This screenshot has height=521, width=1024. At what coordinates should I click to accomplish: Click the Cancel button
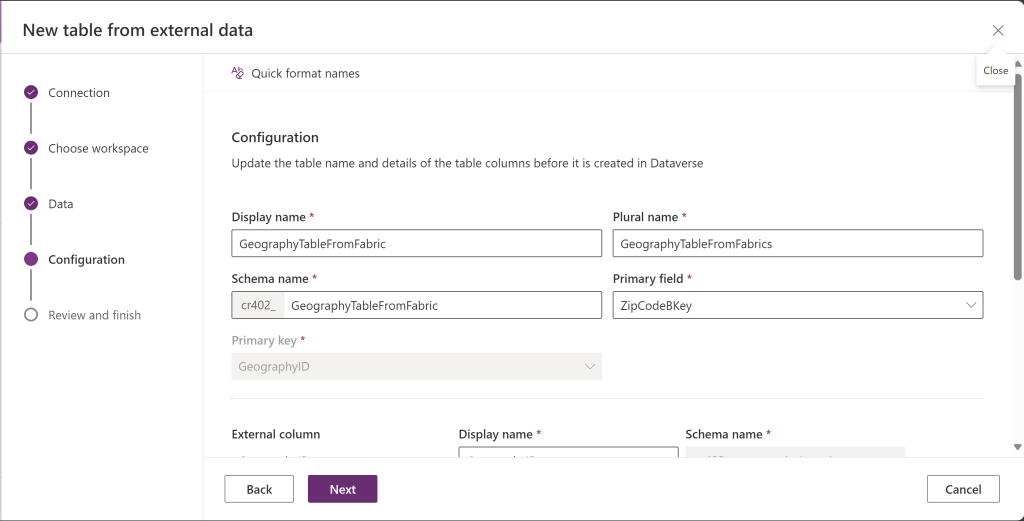[963, 489]
